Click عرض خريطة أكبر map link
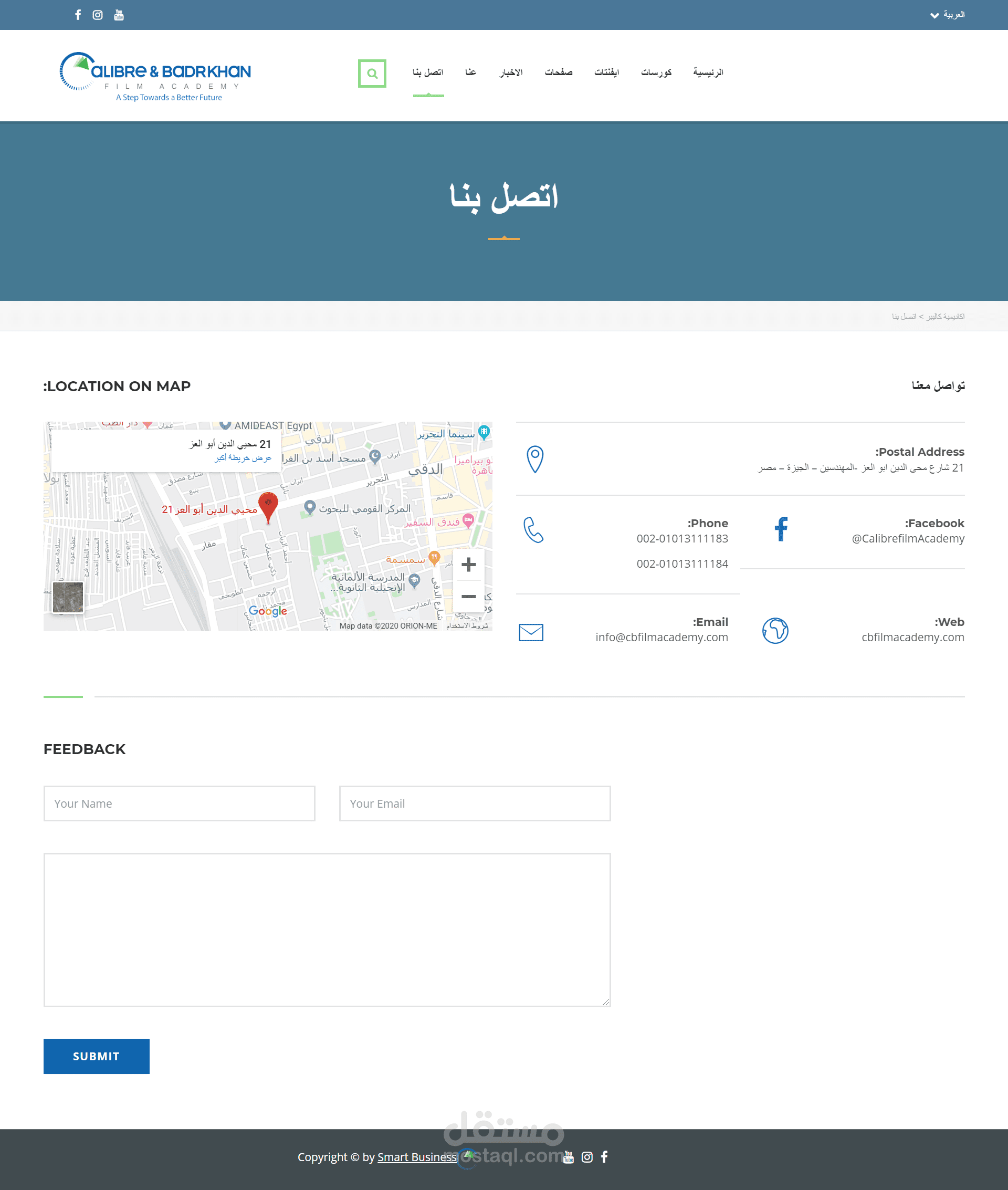 pos(243,458)
